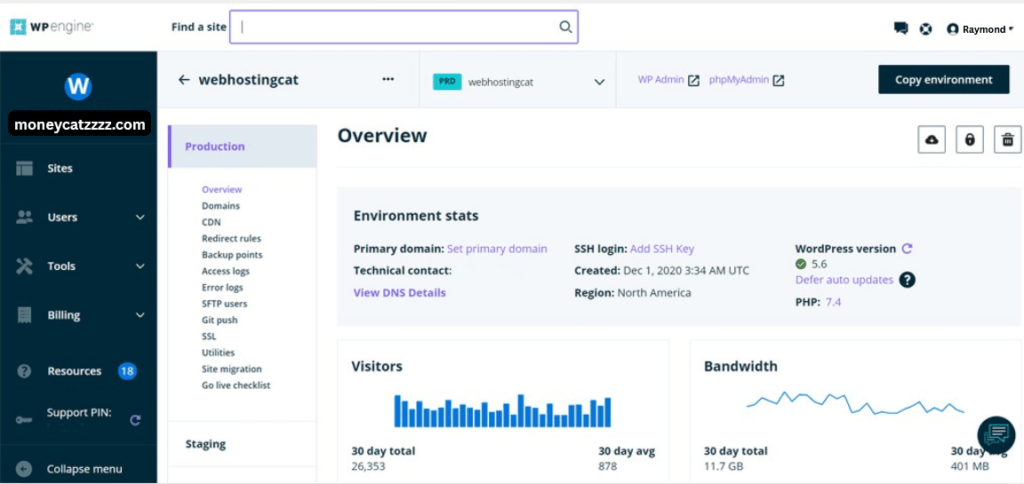
Task: Click the Collapse menu arrow icon
Action: pyautogui.click(x=24, y=468)
